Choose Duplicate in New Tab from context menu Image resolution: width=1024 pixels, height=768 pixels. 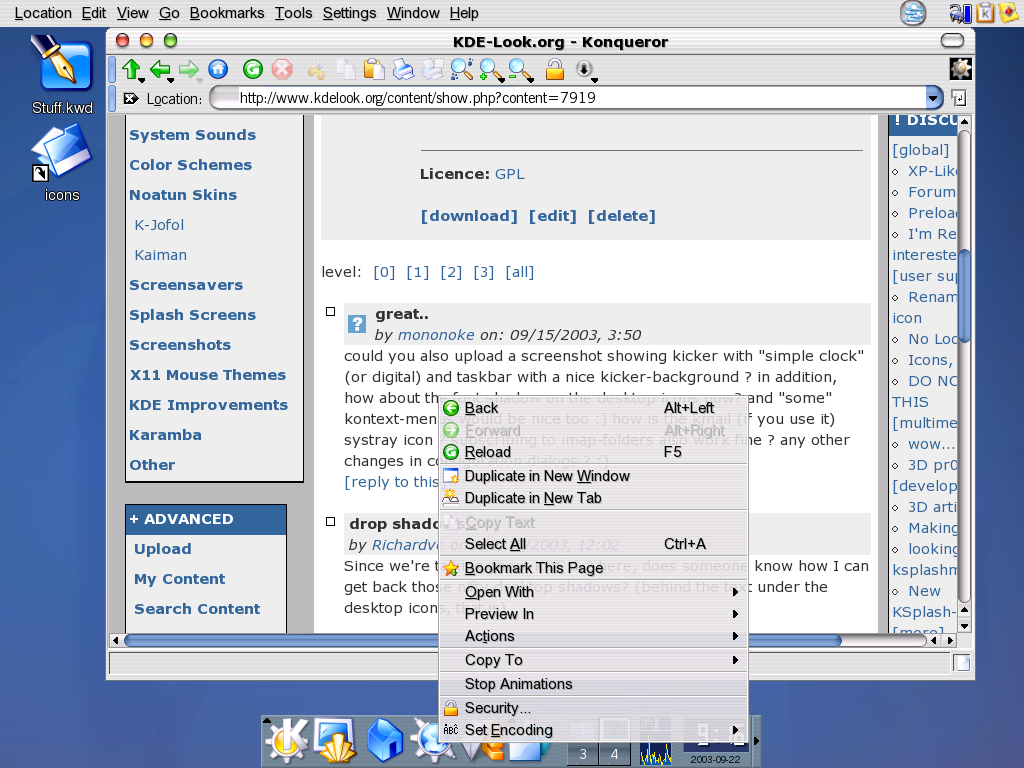(x=594, y=498)
